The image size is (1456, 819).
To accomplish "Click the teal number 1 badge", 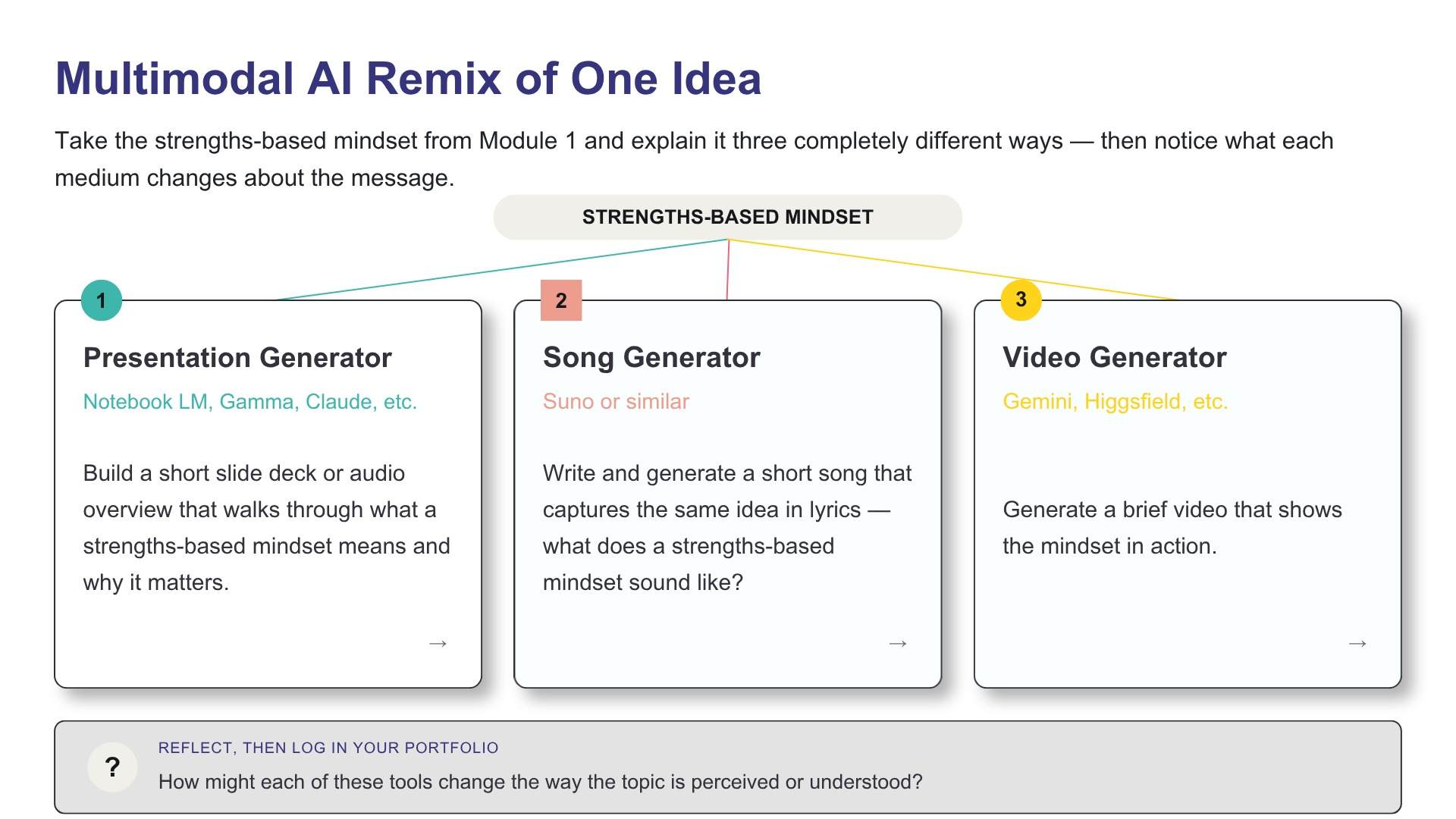I will click(102, 300).
